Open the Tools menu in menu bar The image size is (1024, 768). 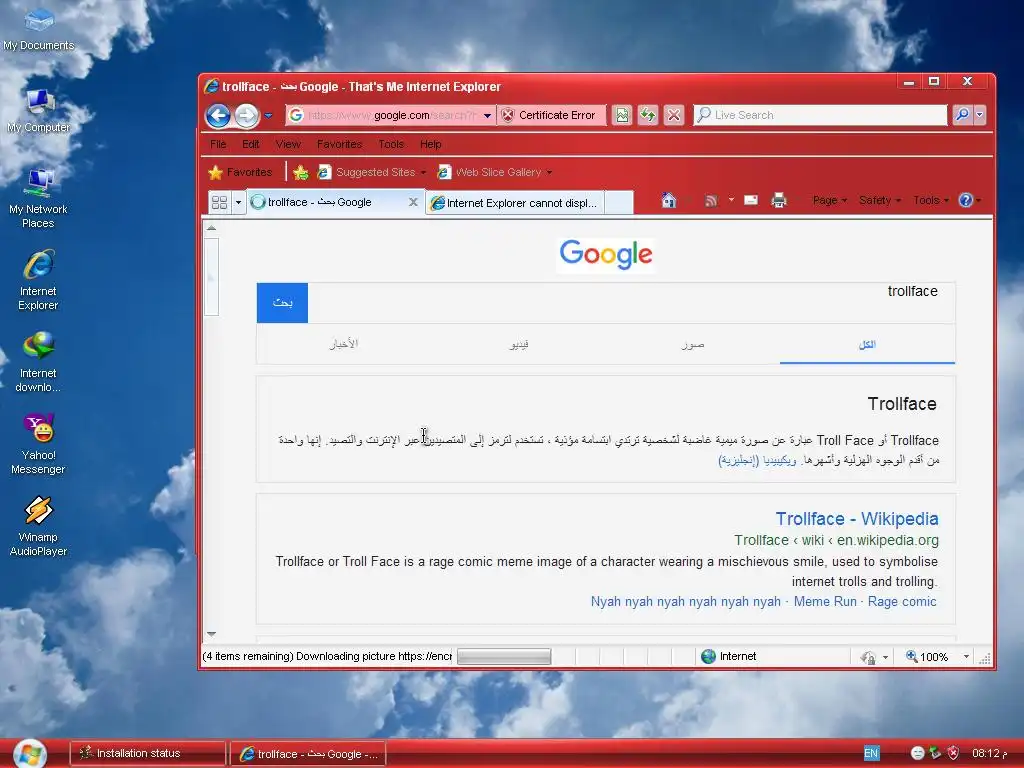point(391,144)
